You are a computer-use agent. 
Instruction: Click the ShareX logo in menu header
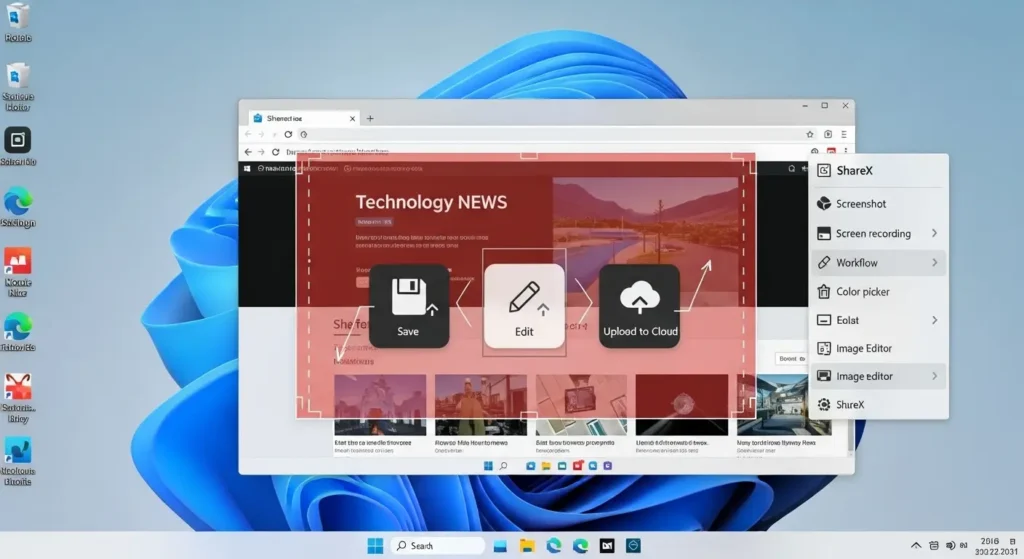coord(824,171)
